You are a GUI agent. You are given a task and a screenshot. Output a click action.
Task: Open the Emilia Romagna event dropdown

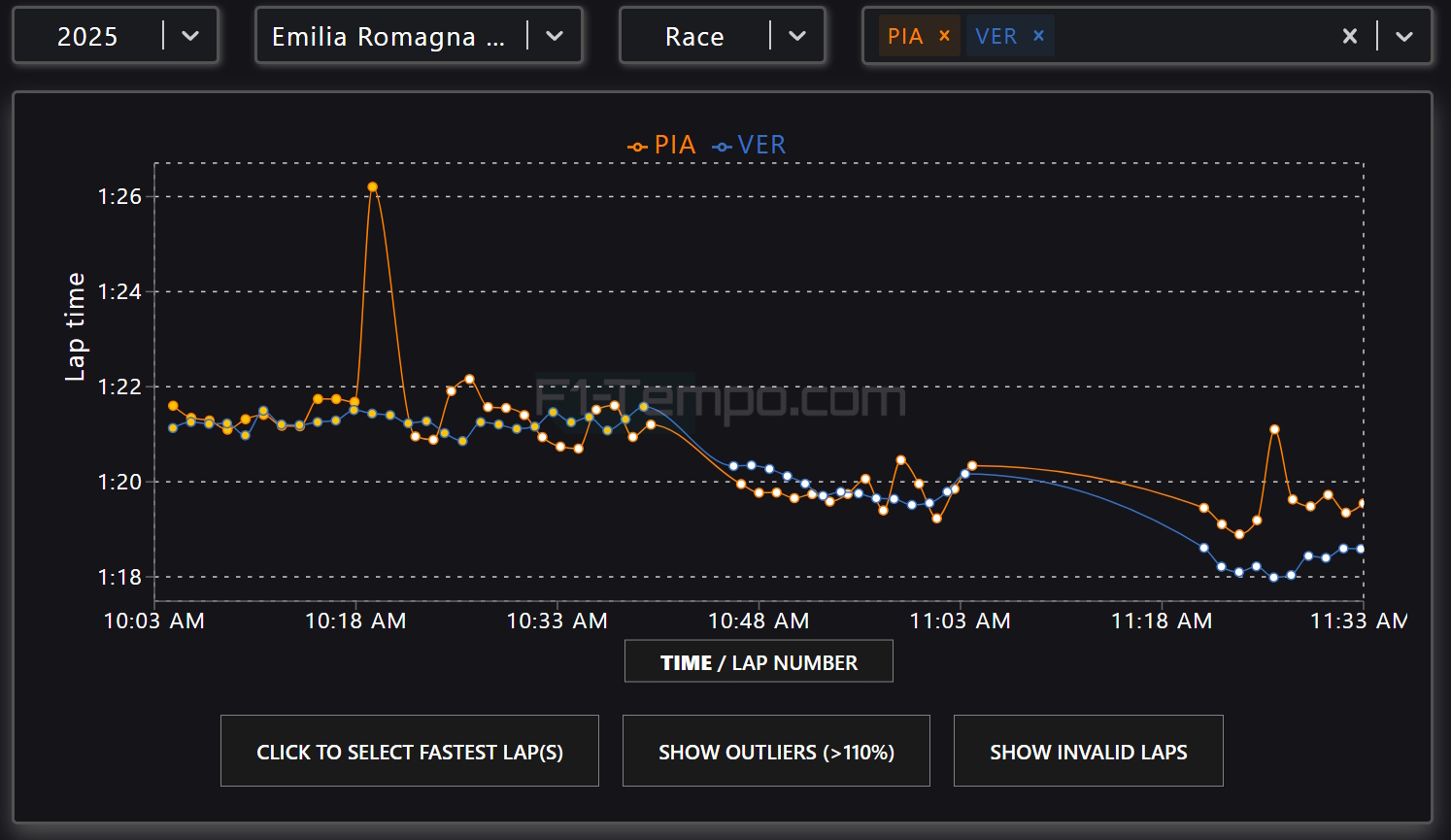tap(418, 36)
